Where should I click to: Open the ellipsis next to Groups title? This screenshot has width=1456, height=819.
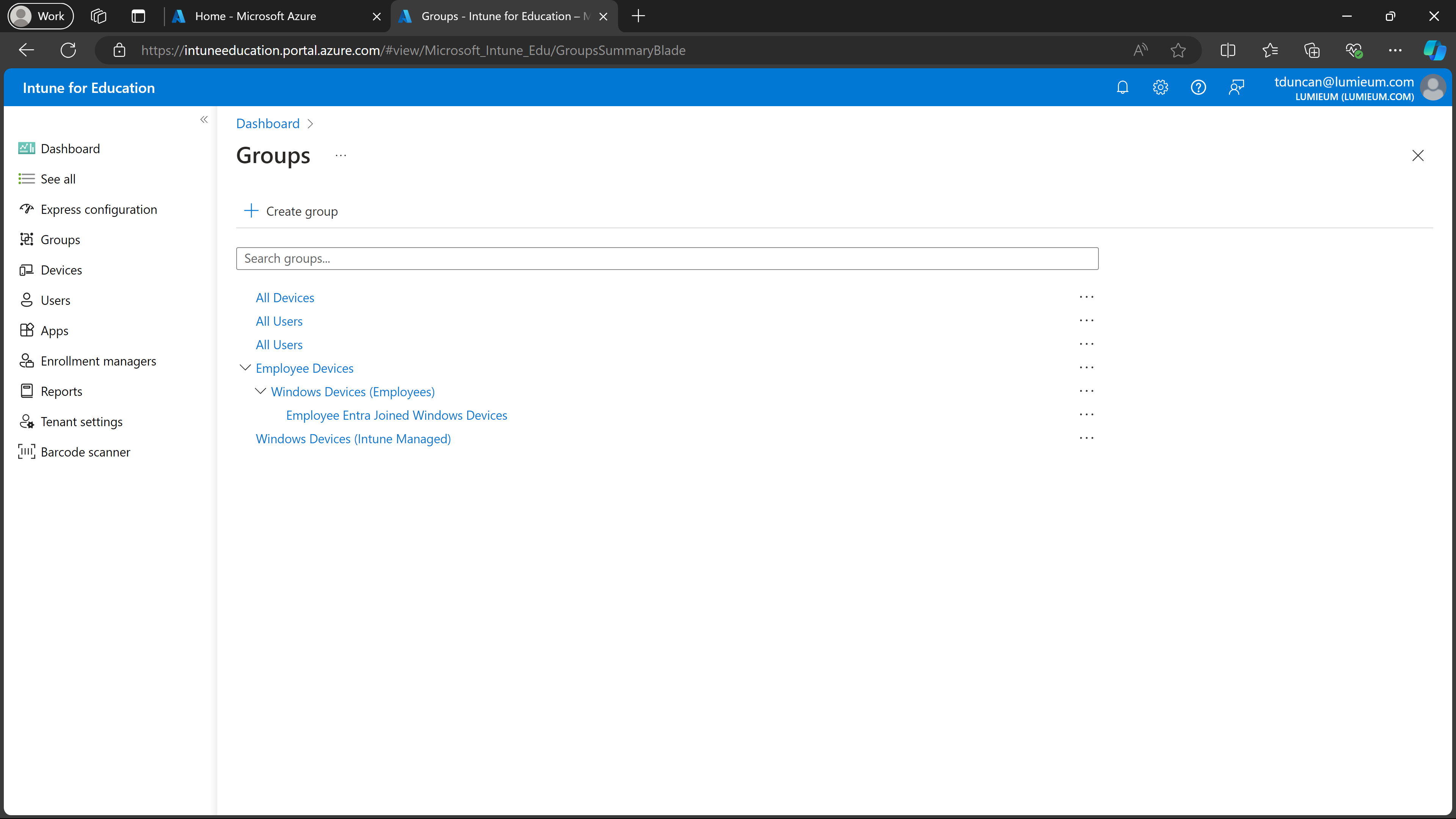point(341,155)
